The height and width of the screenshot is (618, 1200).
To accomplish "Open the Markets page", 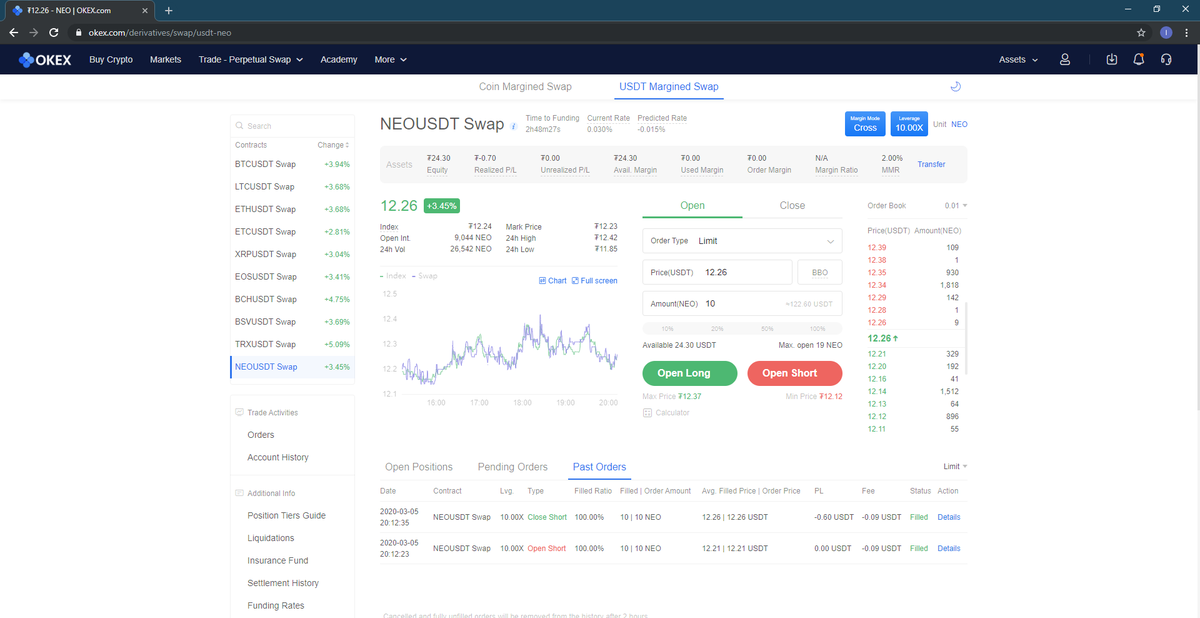I will (165, 60).
